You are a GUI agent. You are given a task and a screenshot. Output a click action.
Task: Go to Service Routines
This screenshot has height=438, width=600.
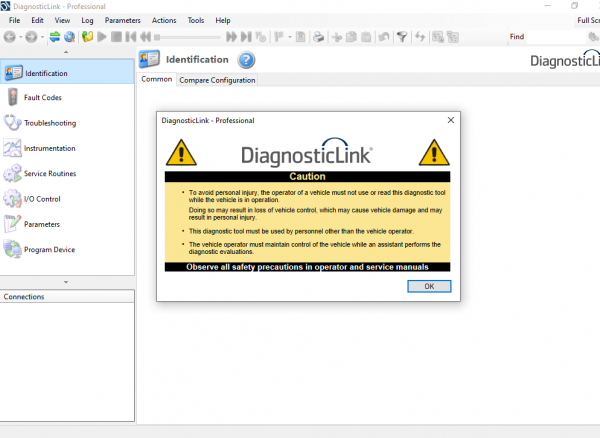click(50, 174)
